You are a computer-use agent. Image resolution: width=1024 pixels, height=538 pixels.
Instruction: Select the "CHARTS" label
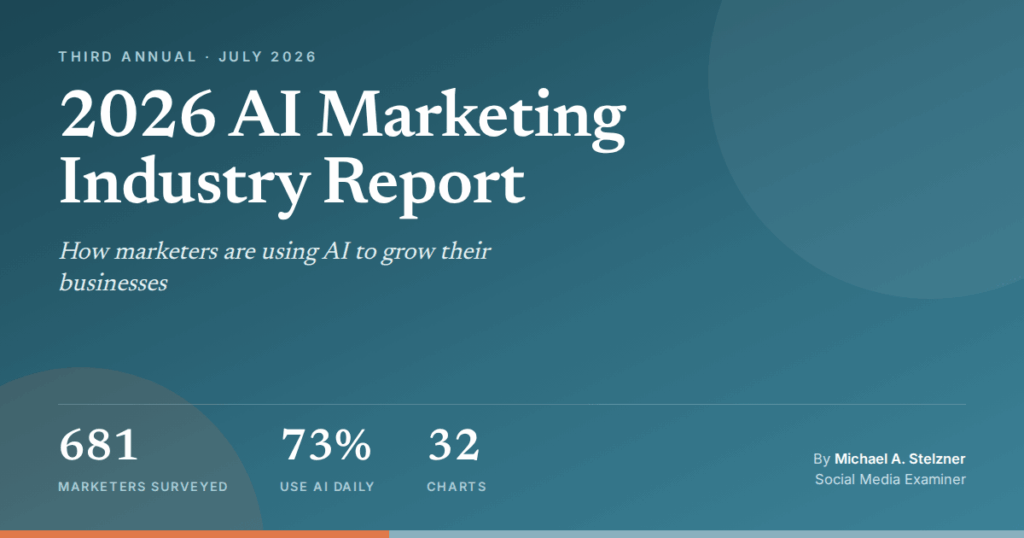456,486
